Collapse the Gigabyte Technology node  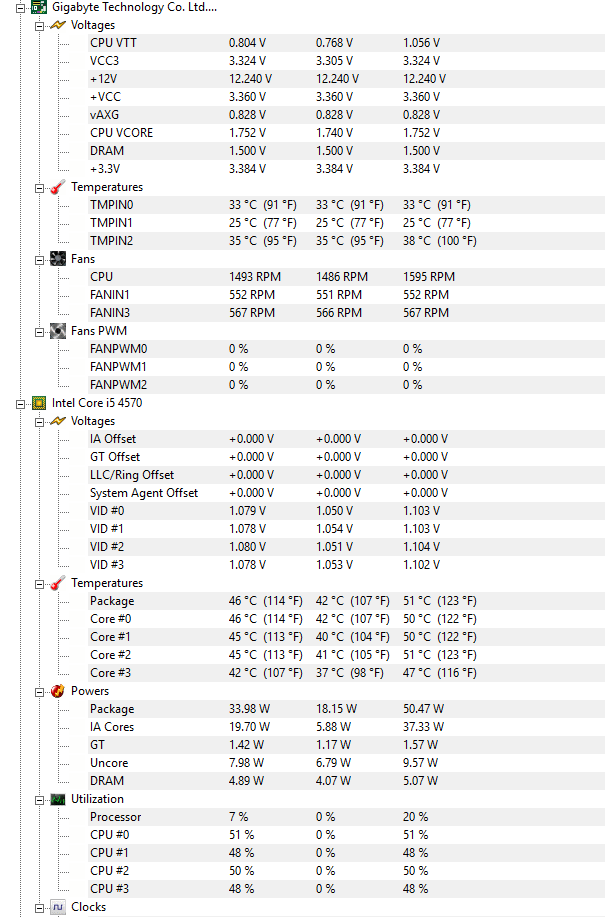click(x=20, y=8)
